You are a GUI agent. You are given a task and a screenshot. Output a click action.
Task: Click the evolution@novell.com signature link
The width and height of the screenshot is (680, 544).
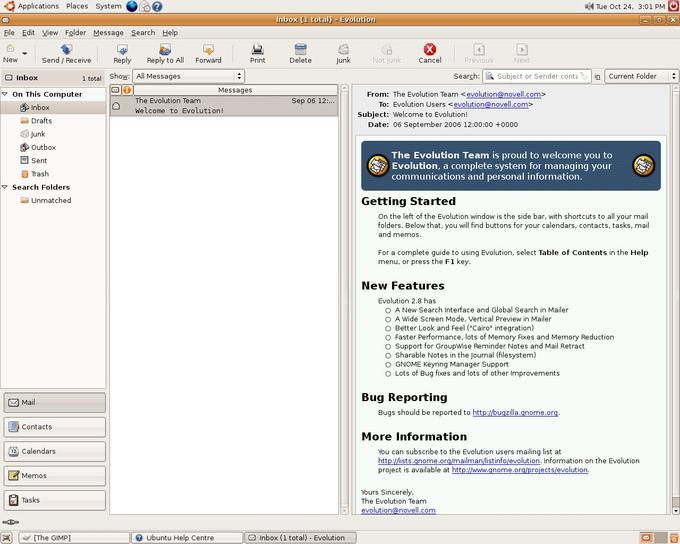coord(398,511)
